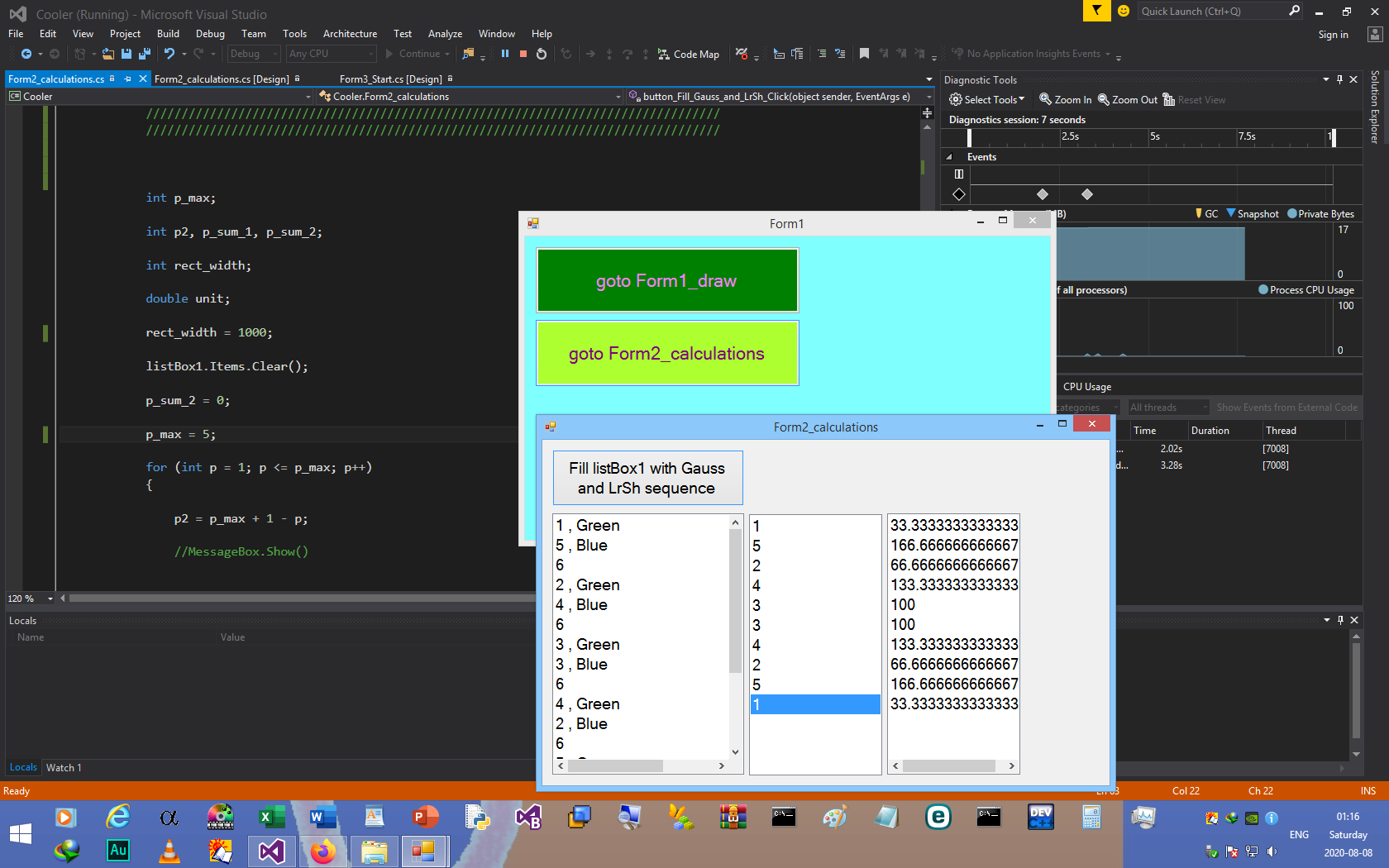Open the Debug configuration dropdown

pyautogui.click(x=253, y=54)
